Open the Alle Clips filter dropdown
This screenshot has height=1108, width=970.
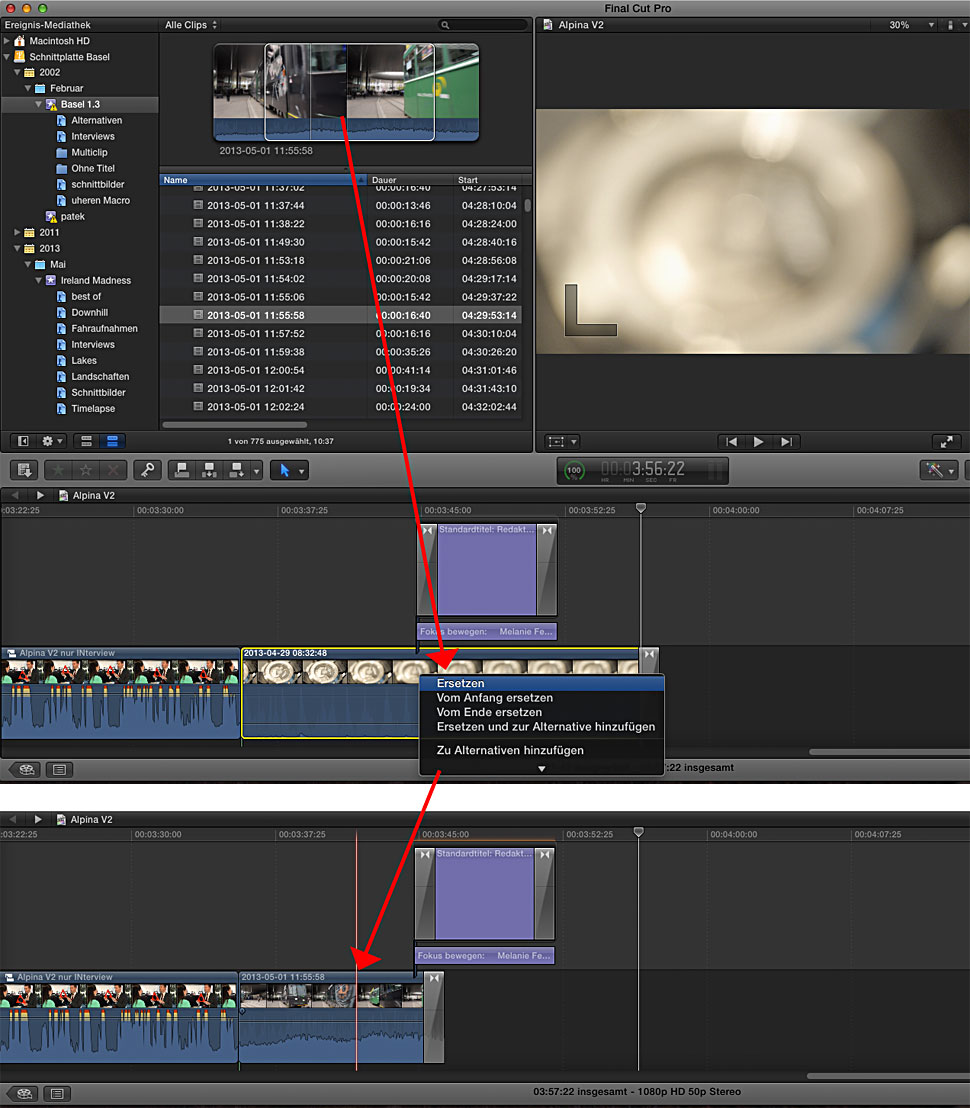pyautogui.click(x=190, y=24)
